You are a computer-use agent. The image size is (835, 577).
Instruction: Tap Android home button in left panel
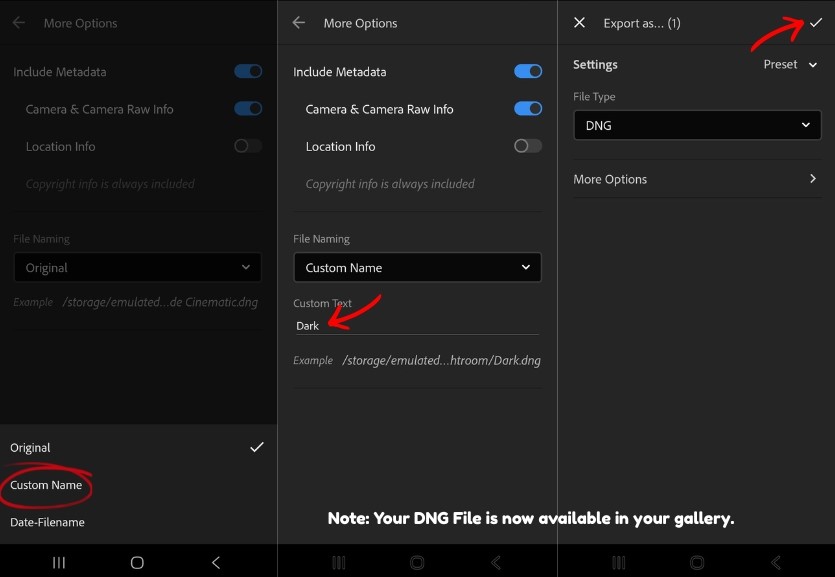tap(137, 562)
